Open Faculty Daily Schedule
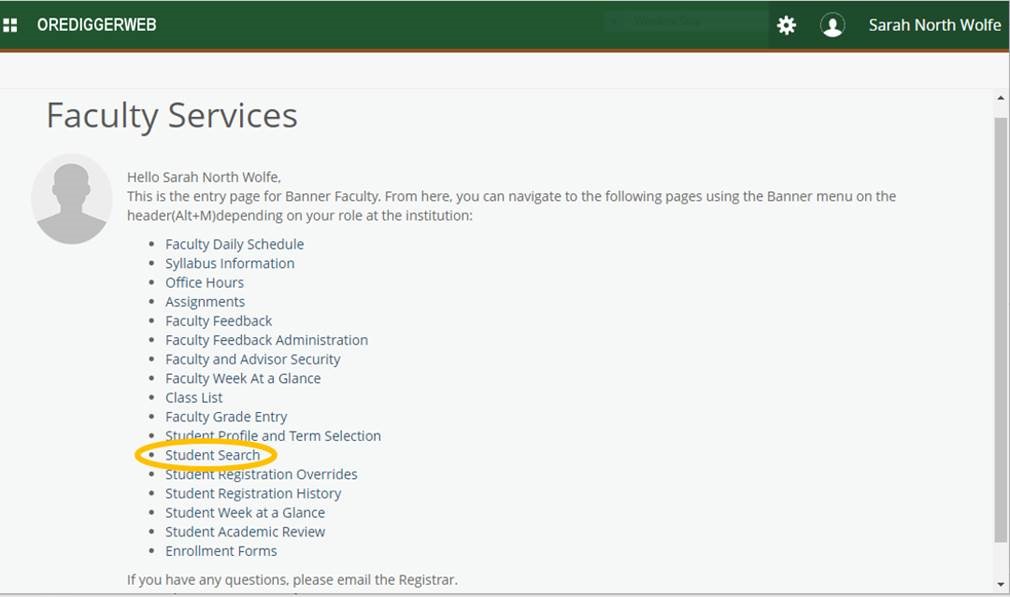This screenshot has height=597, width=1010. pyautogui.click(x=234, y=244)
